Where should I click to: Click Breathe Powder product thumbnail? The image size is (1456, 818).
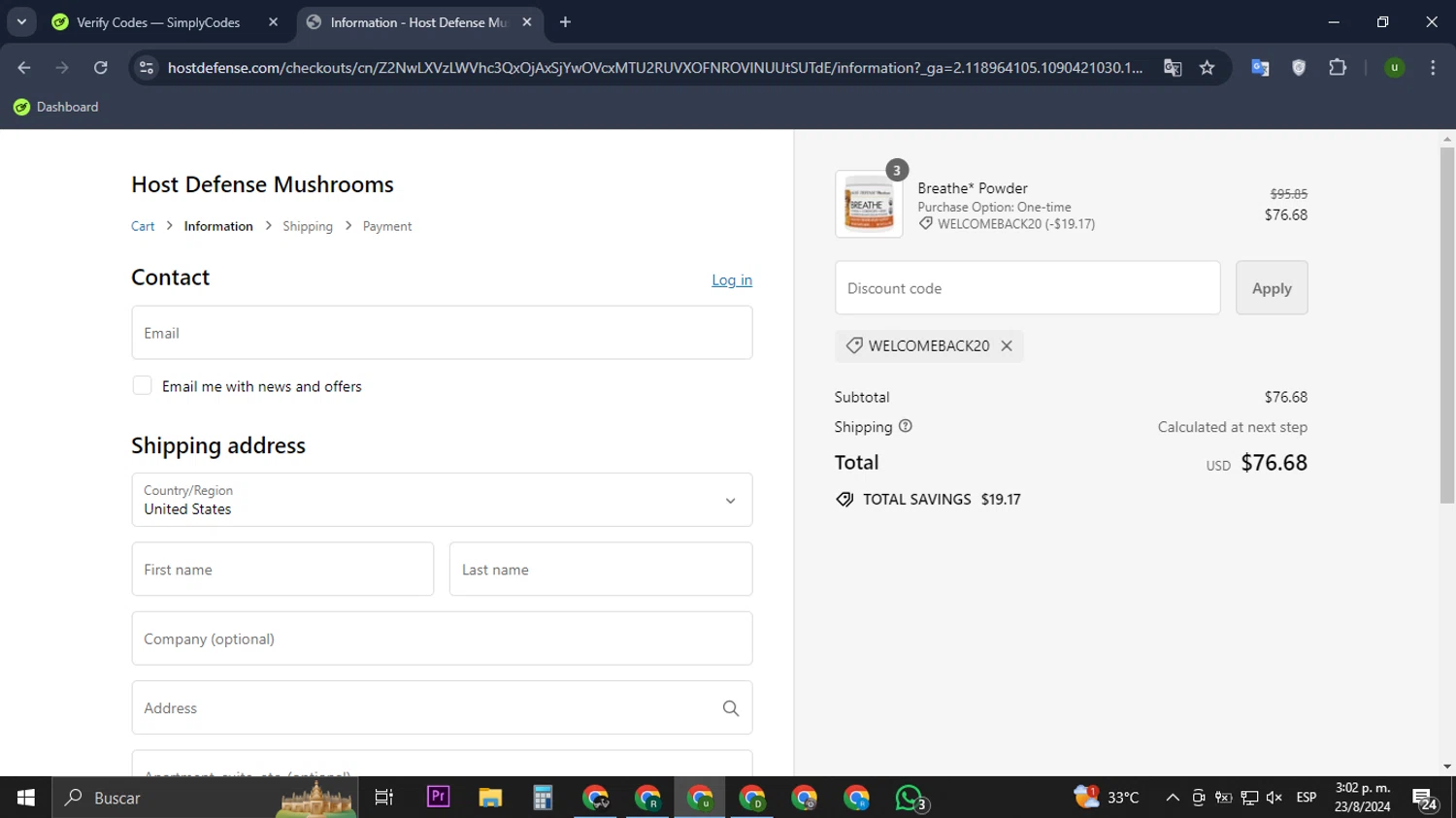coord(869,204)
